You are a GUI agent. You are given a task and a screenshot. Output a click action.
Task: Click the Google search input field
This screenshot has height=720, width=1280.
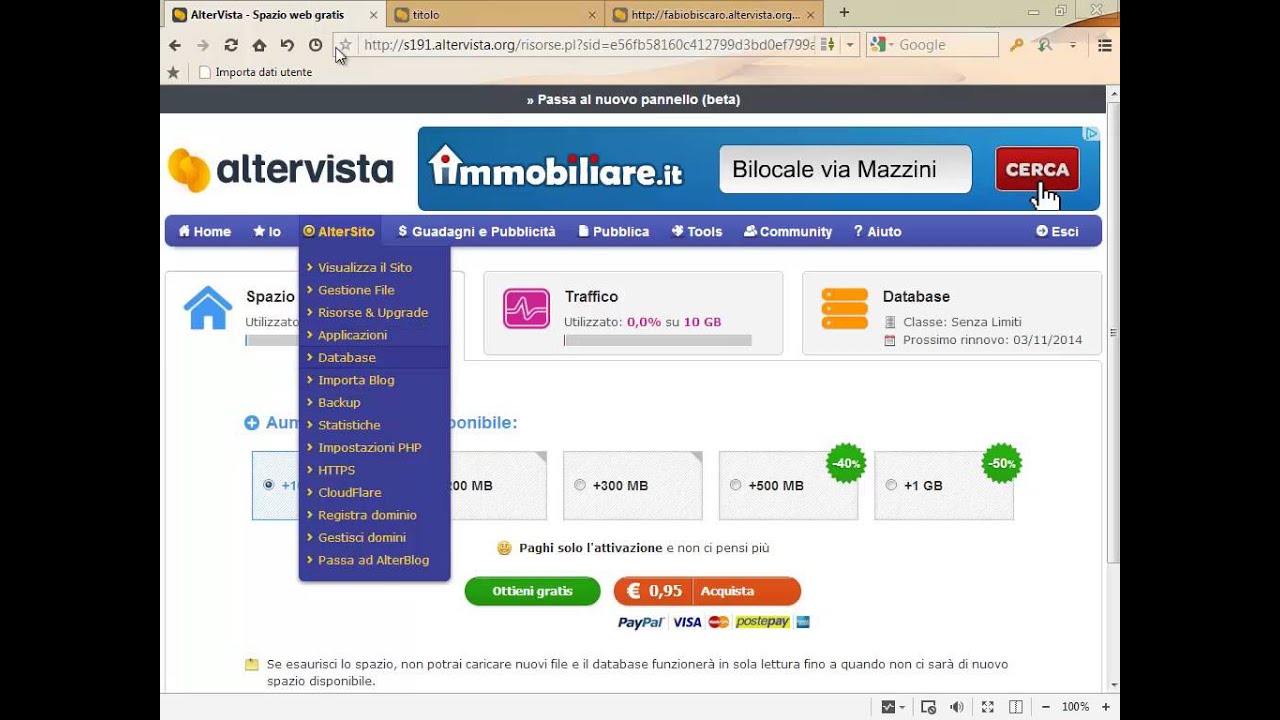click(946, 45)
